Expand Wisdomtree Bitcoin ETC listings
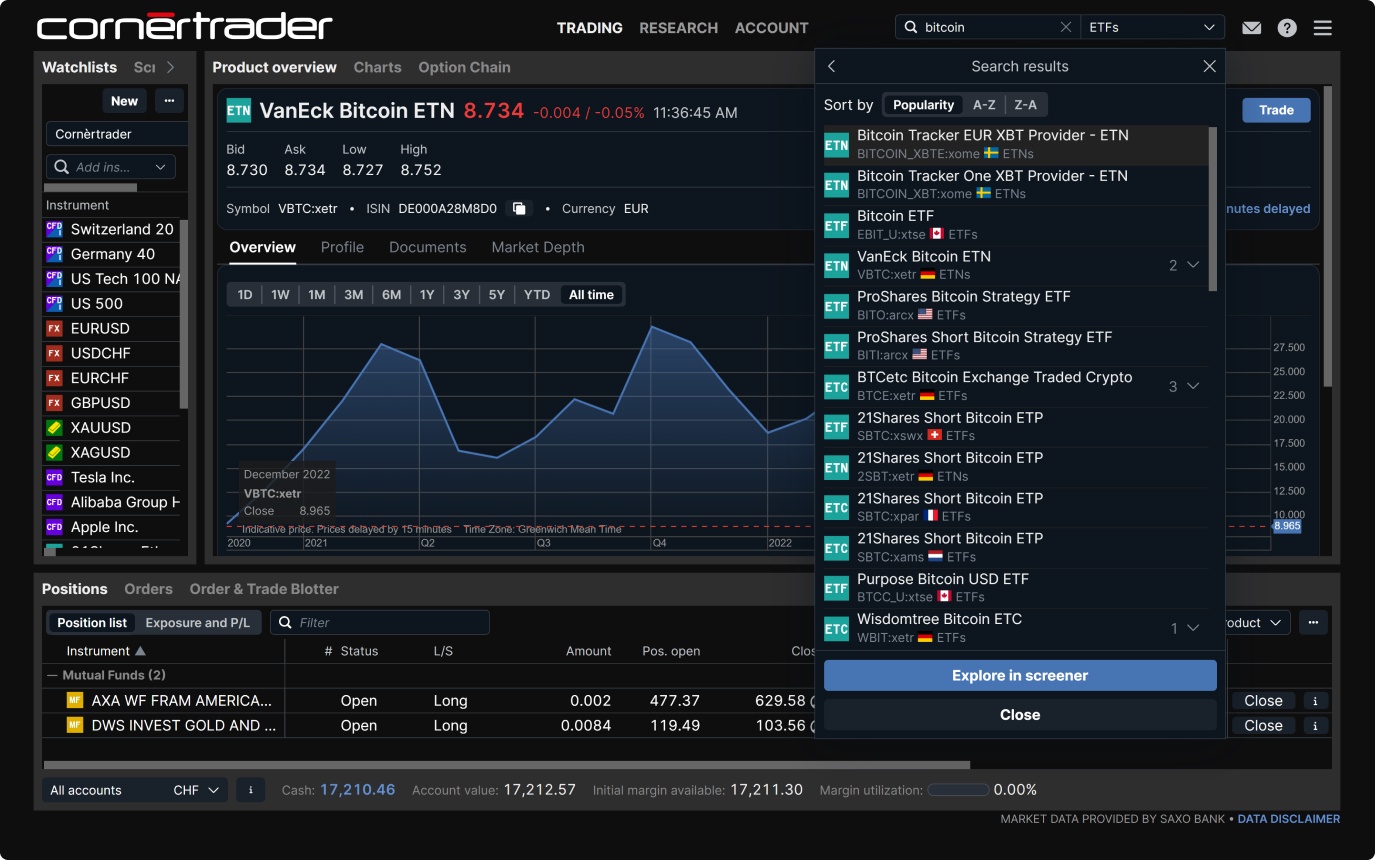This screenshot has height=860, width=1375. 1193,628
